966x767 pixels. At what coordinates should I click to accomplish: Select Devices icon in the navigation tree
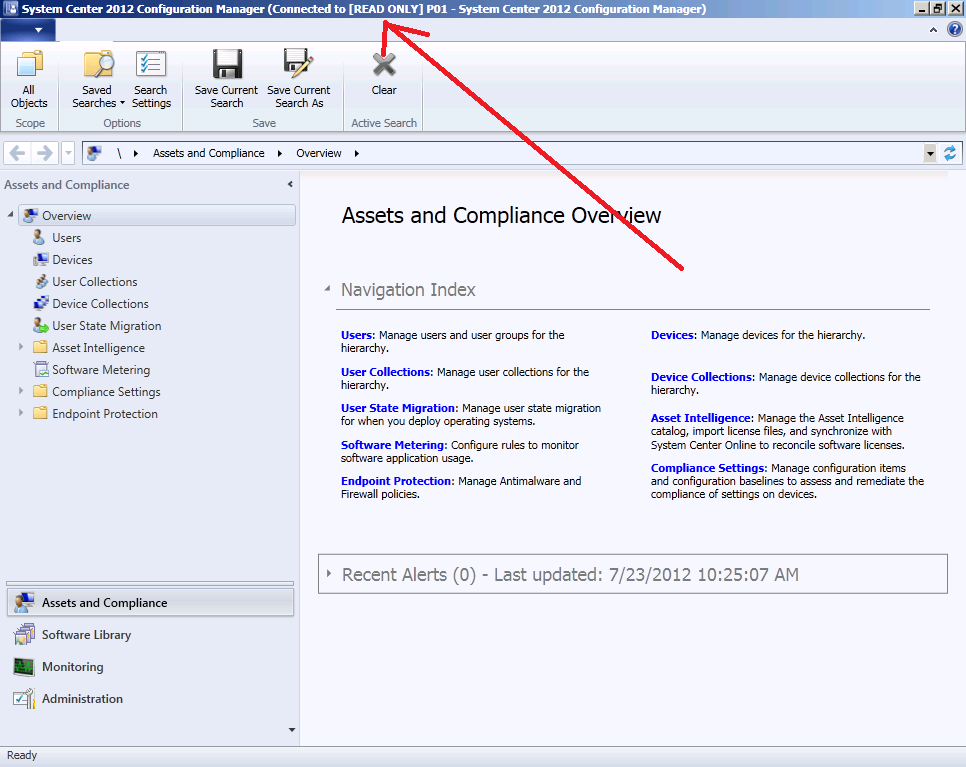[40, 259]
